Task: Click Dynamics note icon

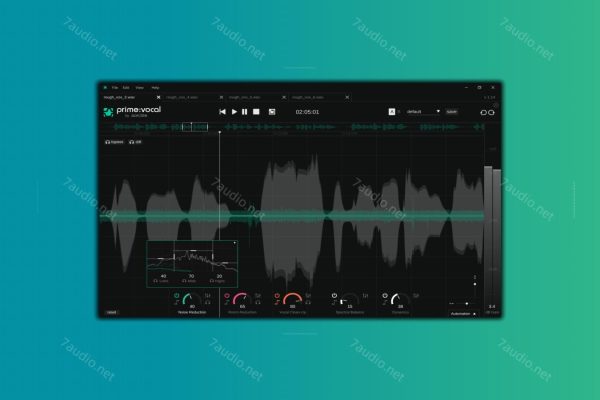Action: (385, 303)
